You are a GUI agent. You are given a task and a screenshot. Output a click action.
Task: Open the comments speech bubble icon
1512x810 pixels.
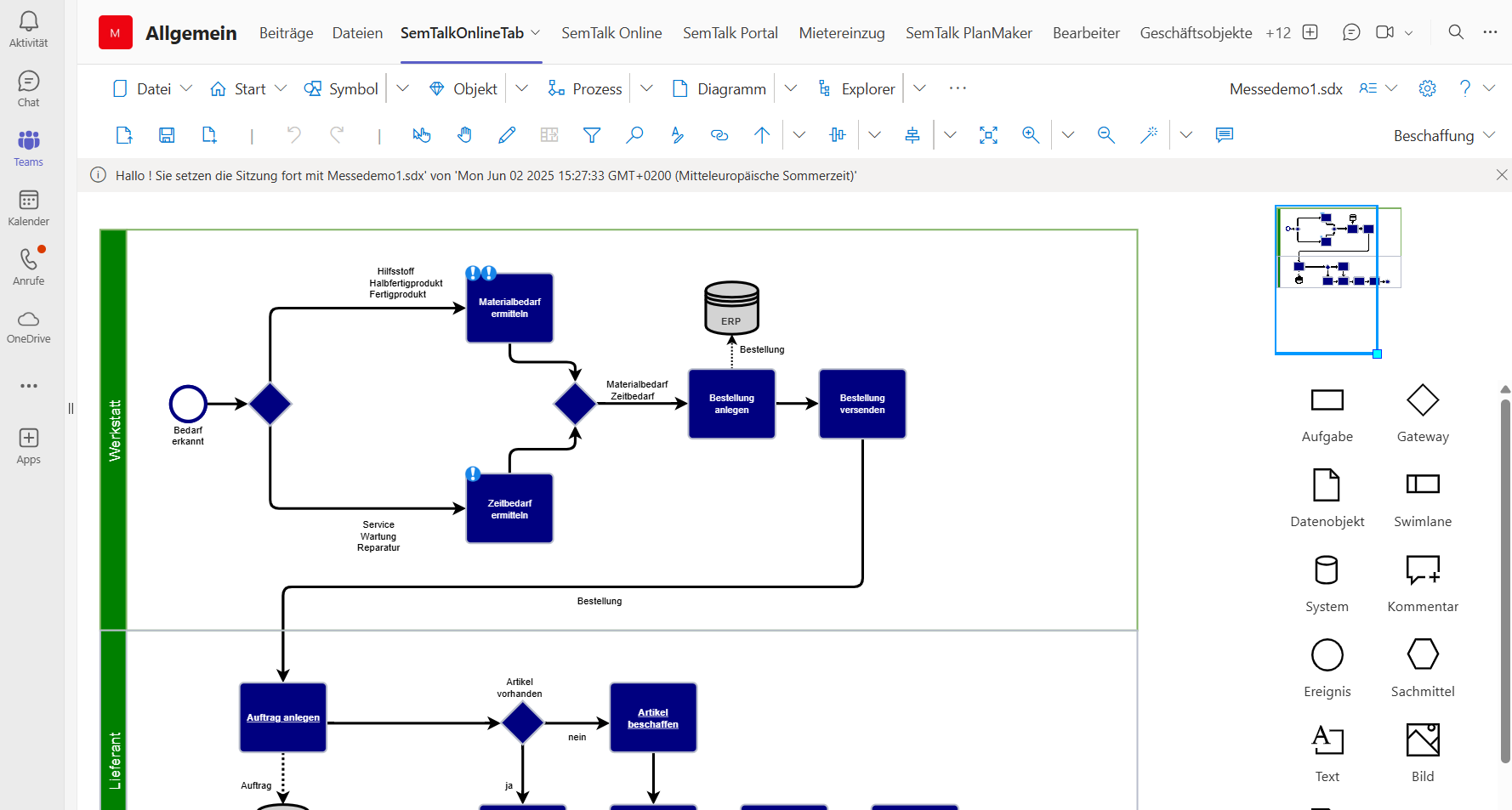[1225, 134]
